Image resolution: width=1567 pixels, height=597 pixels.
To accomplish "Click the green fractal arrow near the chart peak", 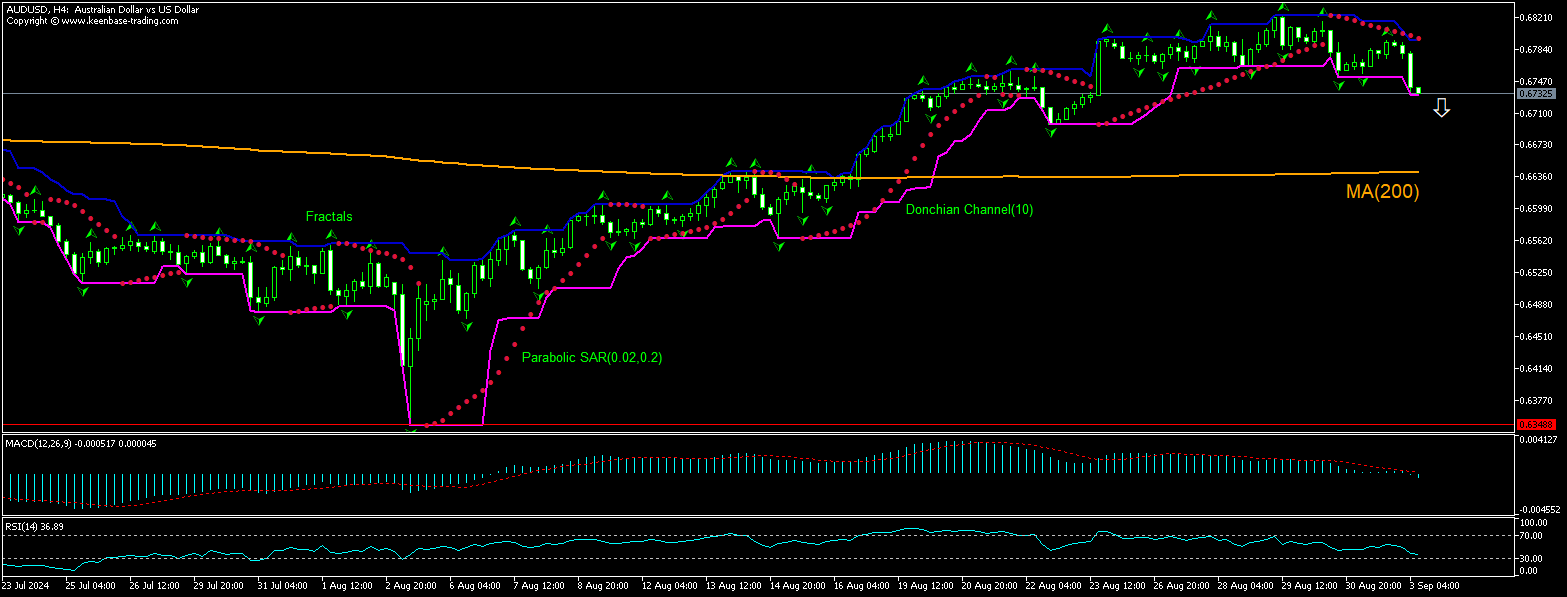I will click(1283, 8).
